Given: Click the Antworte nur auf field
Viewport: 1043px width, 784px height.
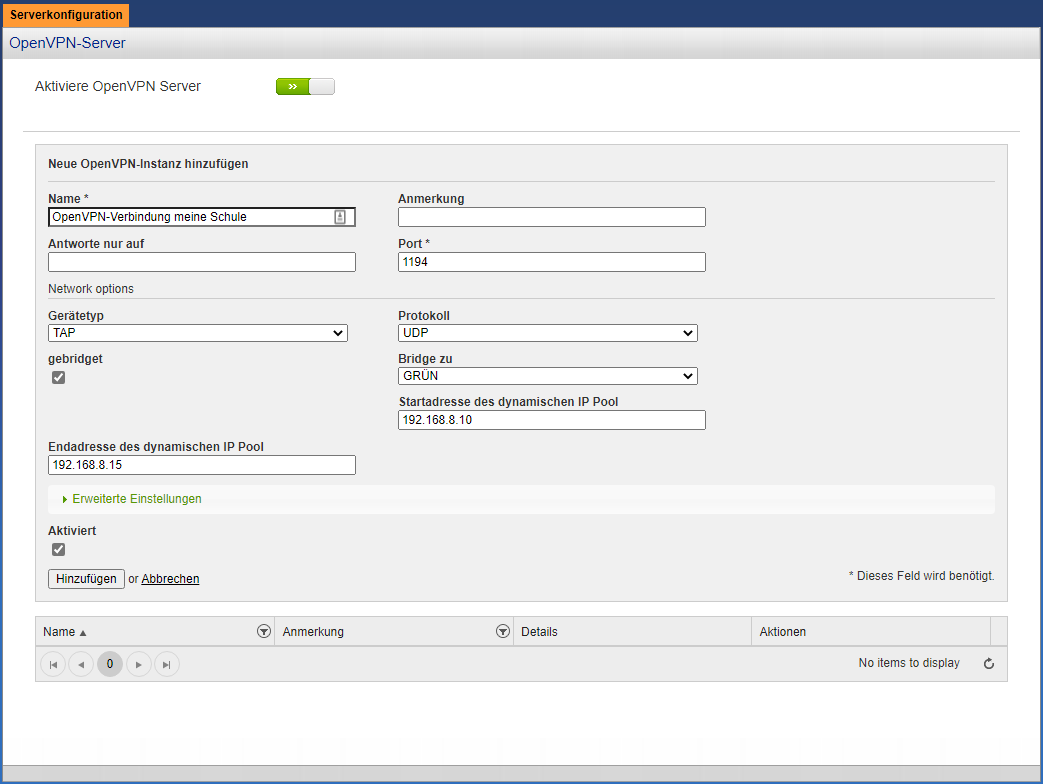Looking at the screenshot, I should [x=202, y=262].
